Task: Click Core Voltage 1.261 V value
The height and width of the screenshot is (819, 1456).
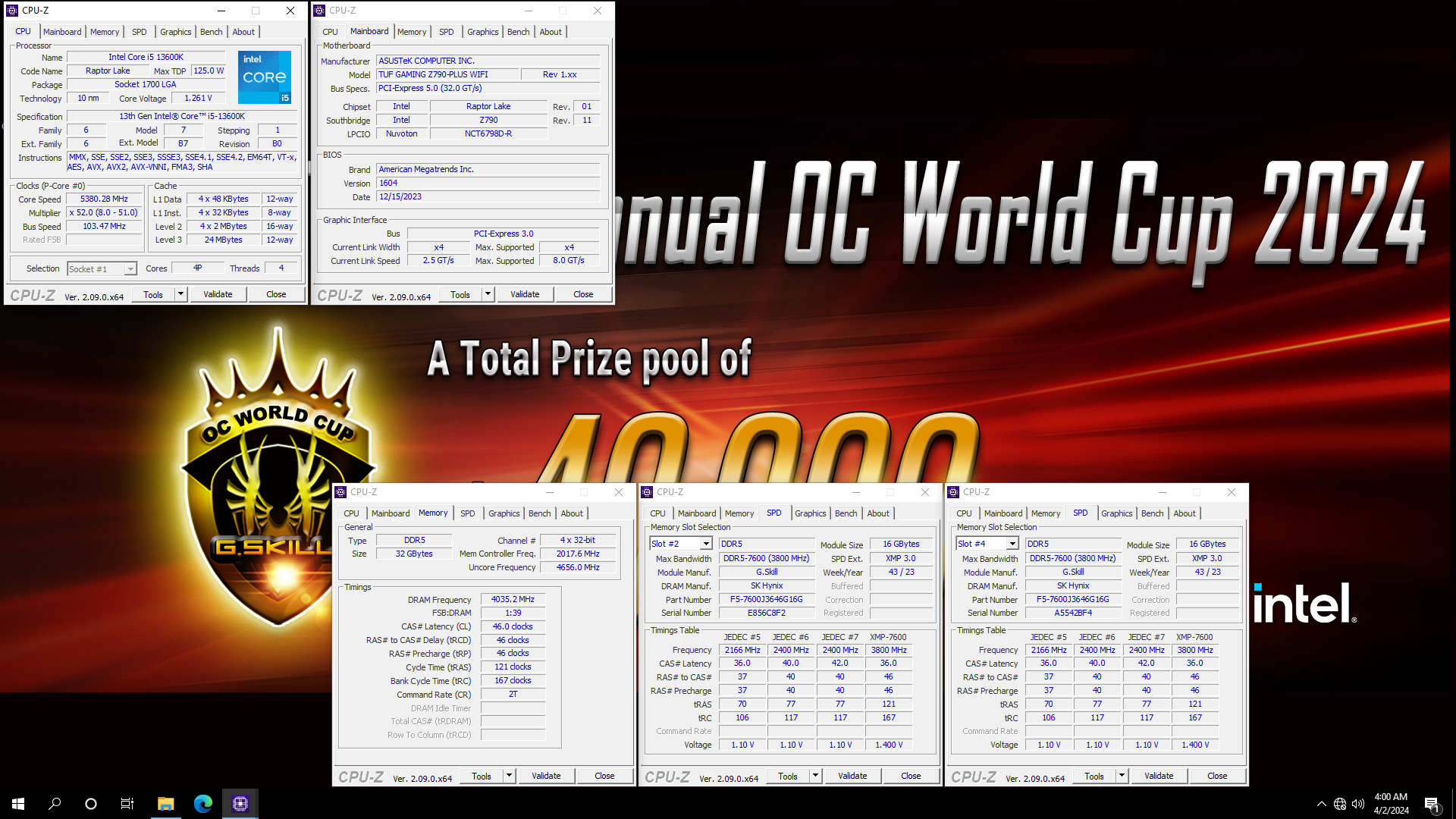Action: point(199,98)
